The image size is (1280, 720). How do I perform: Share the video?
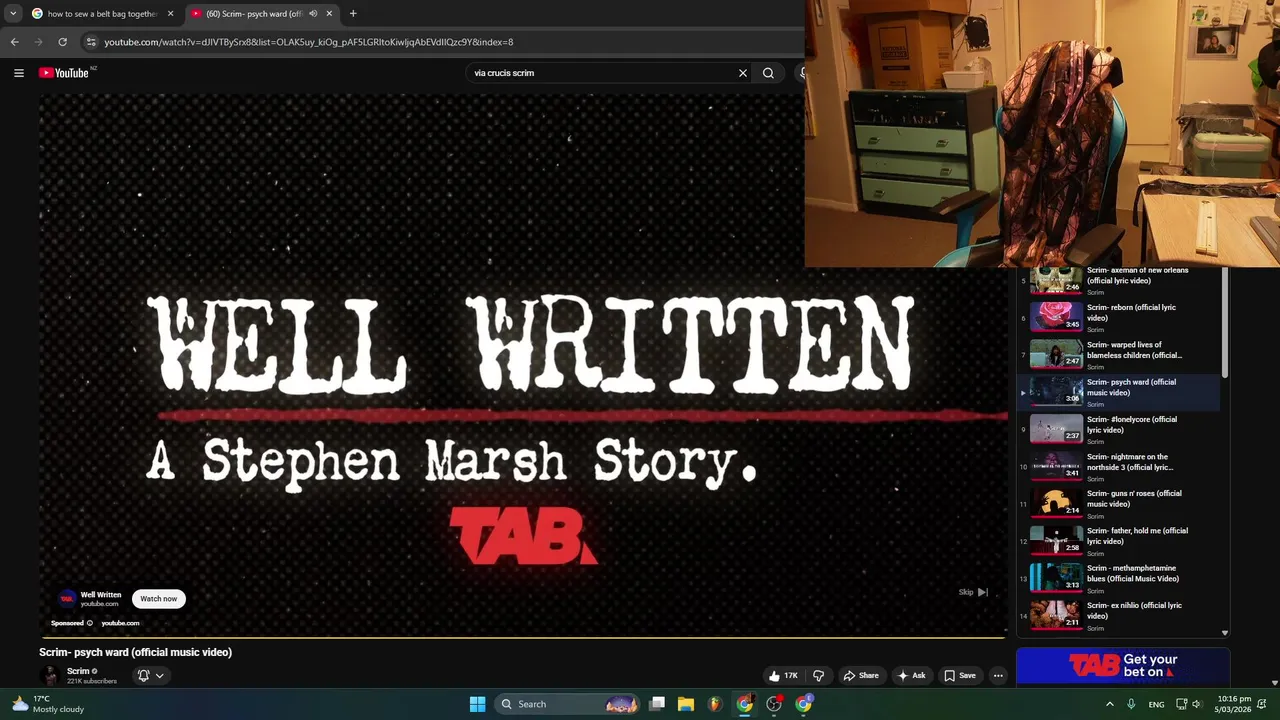click(x=860, y=676)
